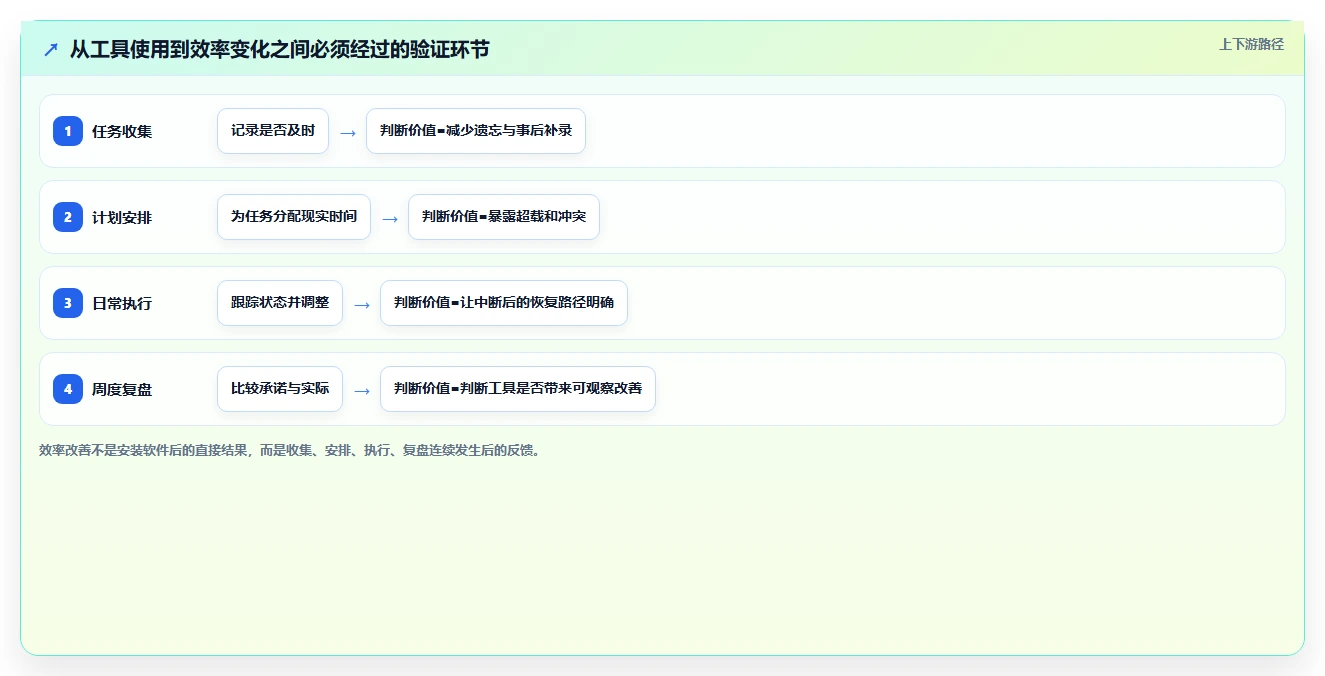Click the 上下游路径 label in header
Screen dimensions: 1325x676
coord(1251,44)
